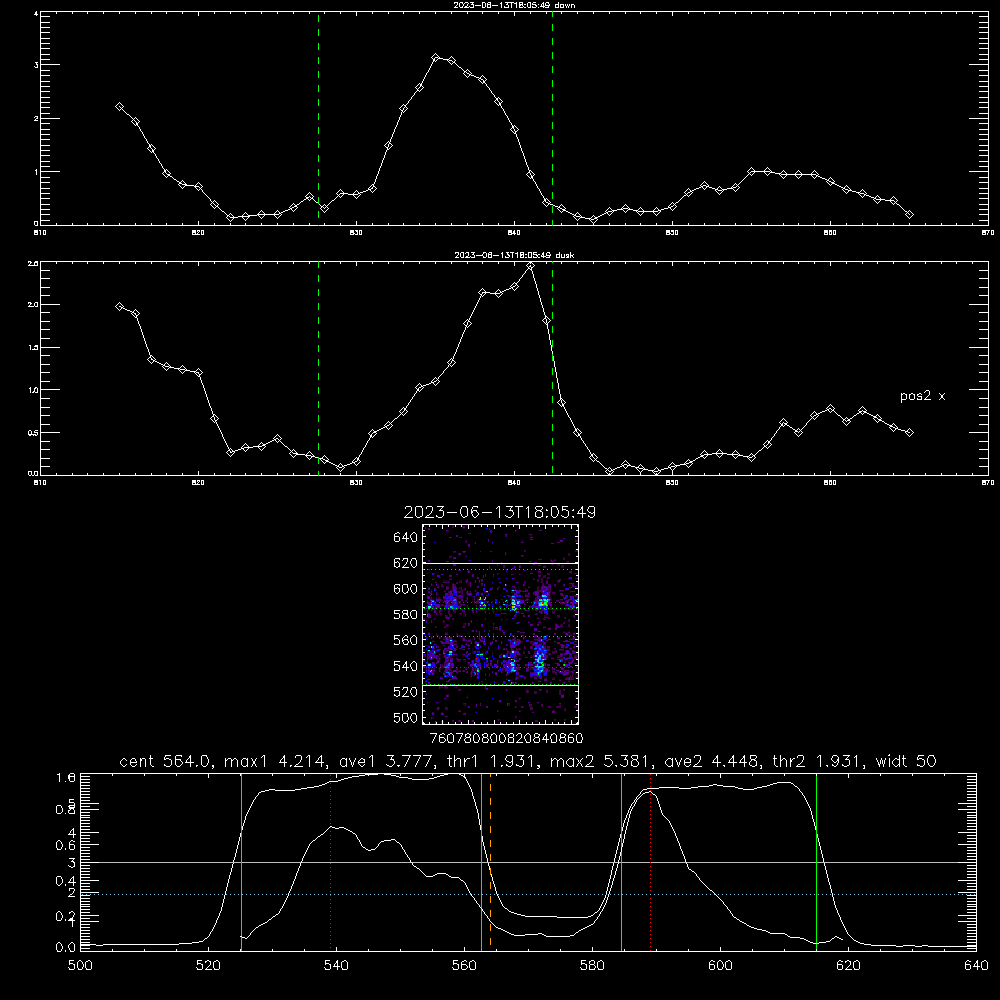This screenshot has width=1000, height=1000.
Task: Click the solid green line near 615
Action: 816,862
